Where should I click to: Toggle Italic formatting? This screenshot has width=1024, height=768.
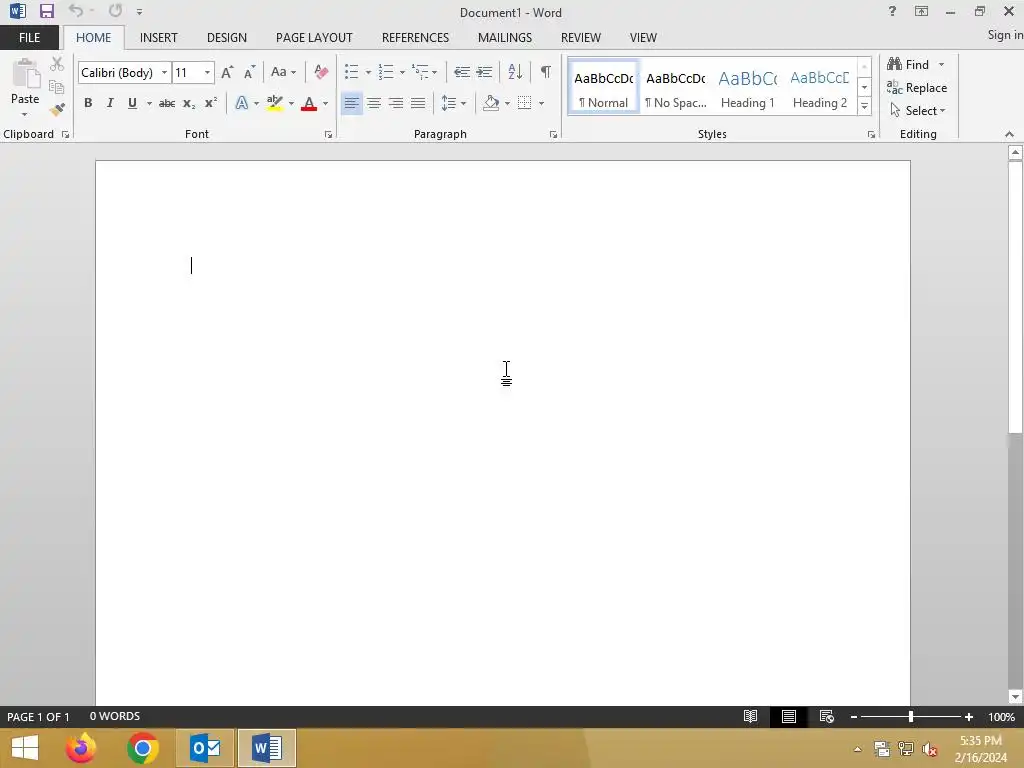[x=110, y=103]
